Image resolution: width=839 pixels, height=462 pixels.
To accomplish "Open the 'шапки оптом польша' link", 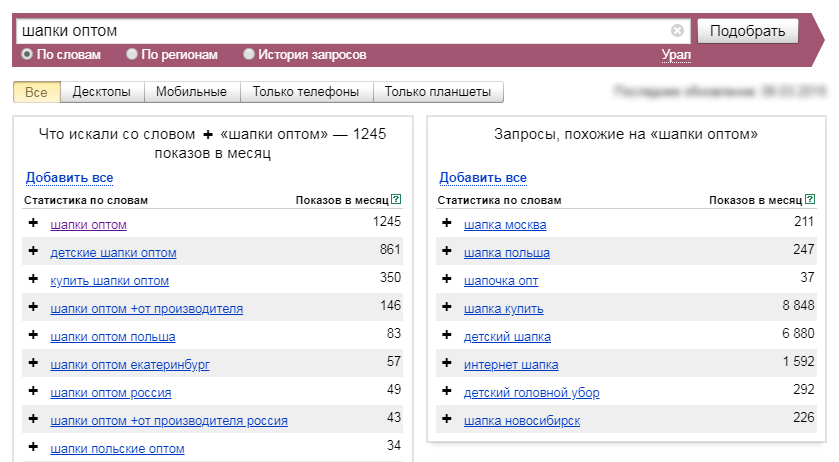I will [x=113, y=337].
